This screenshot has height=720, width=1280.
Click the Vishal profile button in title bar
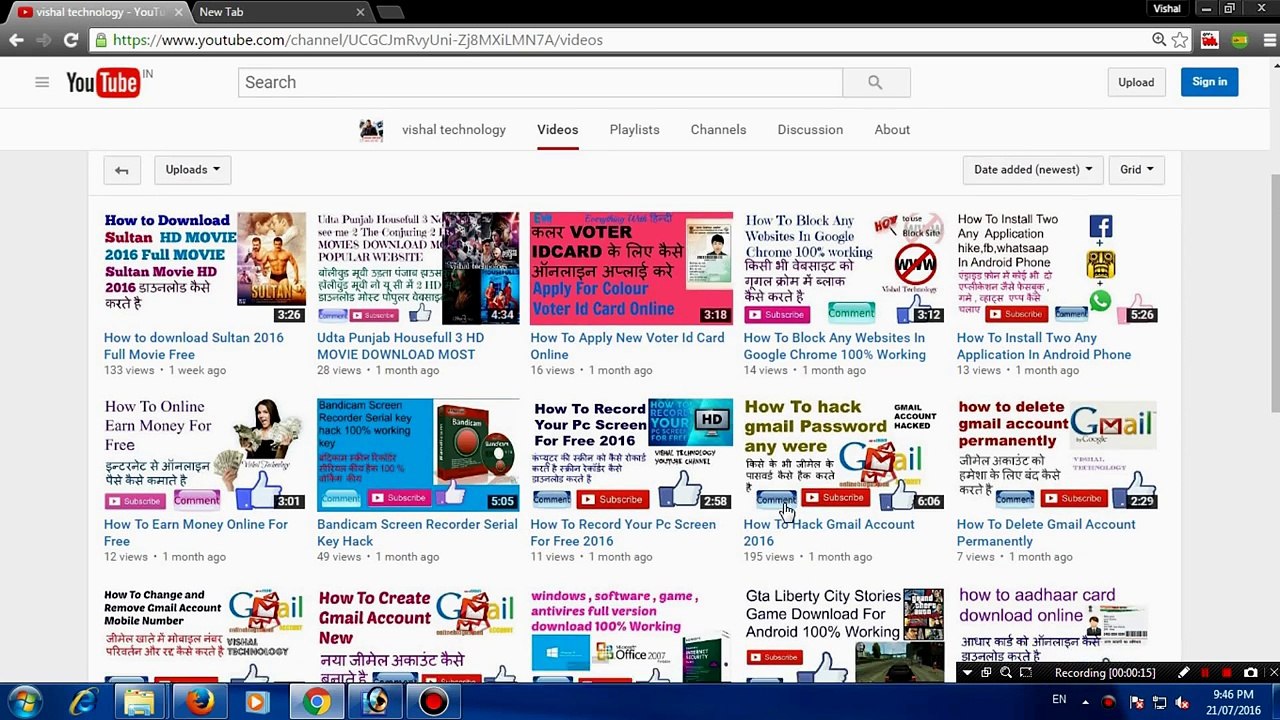(1167, 9)
